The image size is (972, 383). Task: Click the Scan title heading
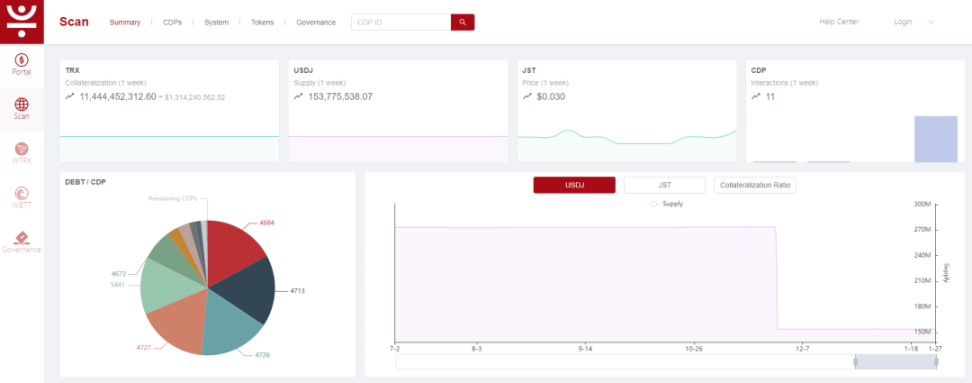(74, 22)
